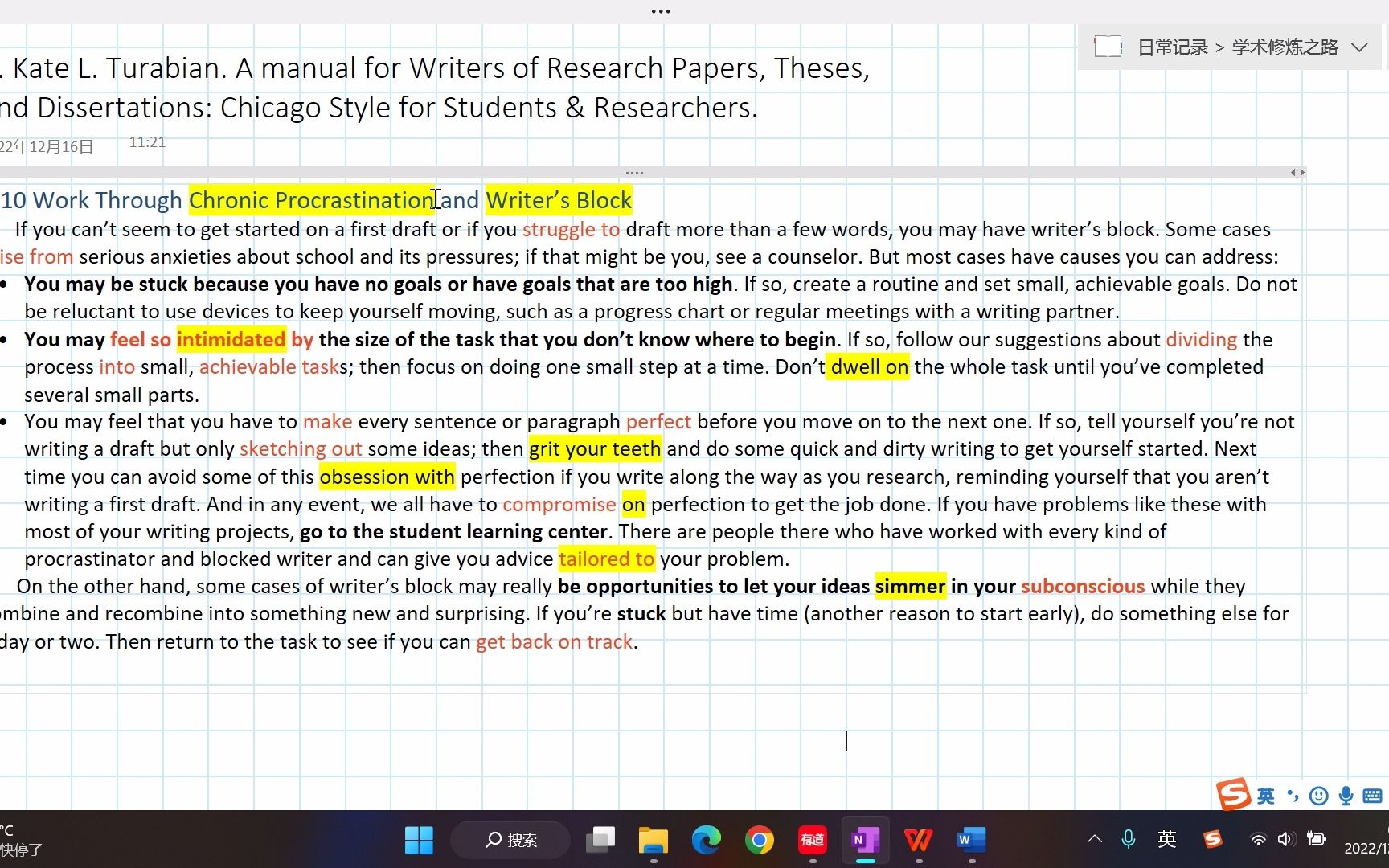Open File Explorer from the taskbar
Screen dimensions: 1389x868
coord(654,840)
